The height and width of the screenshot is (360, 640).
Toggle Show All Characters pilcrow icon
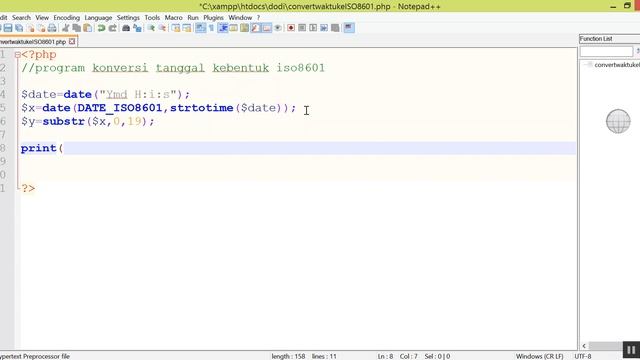211,28
